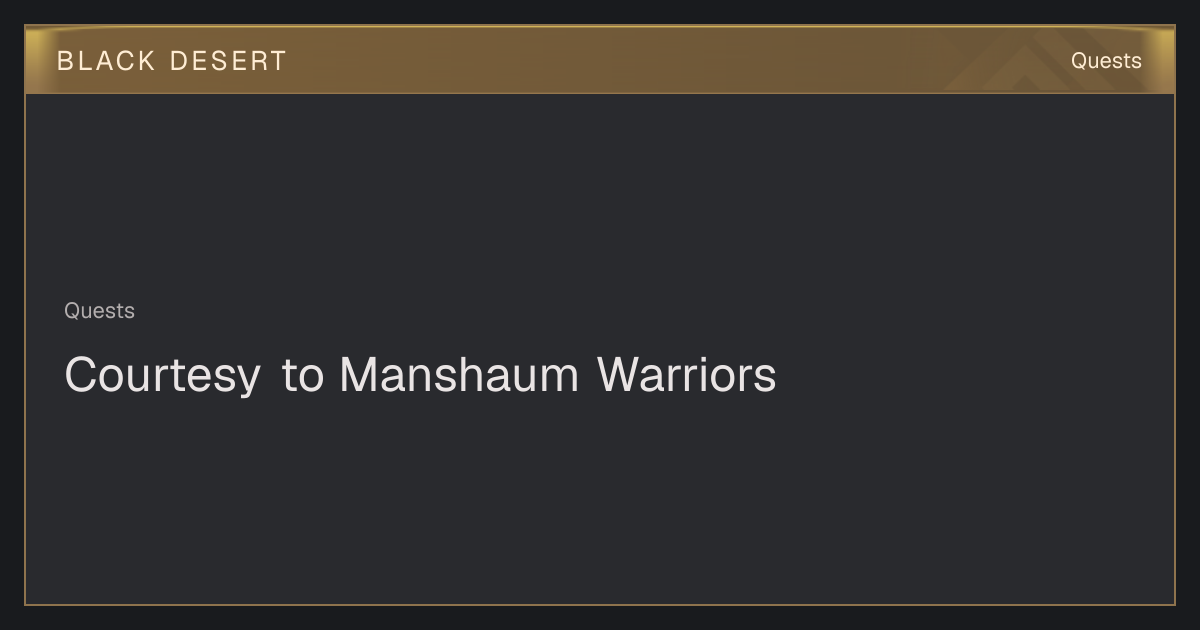Viewport: 1200px width, 630px height.
Task: Click the BLACK DESERT logo text
Action: click(x=172, y=61)
